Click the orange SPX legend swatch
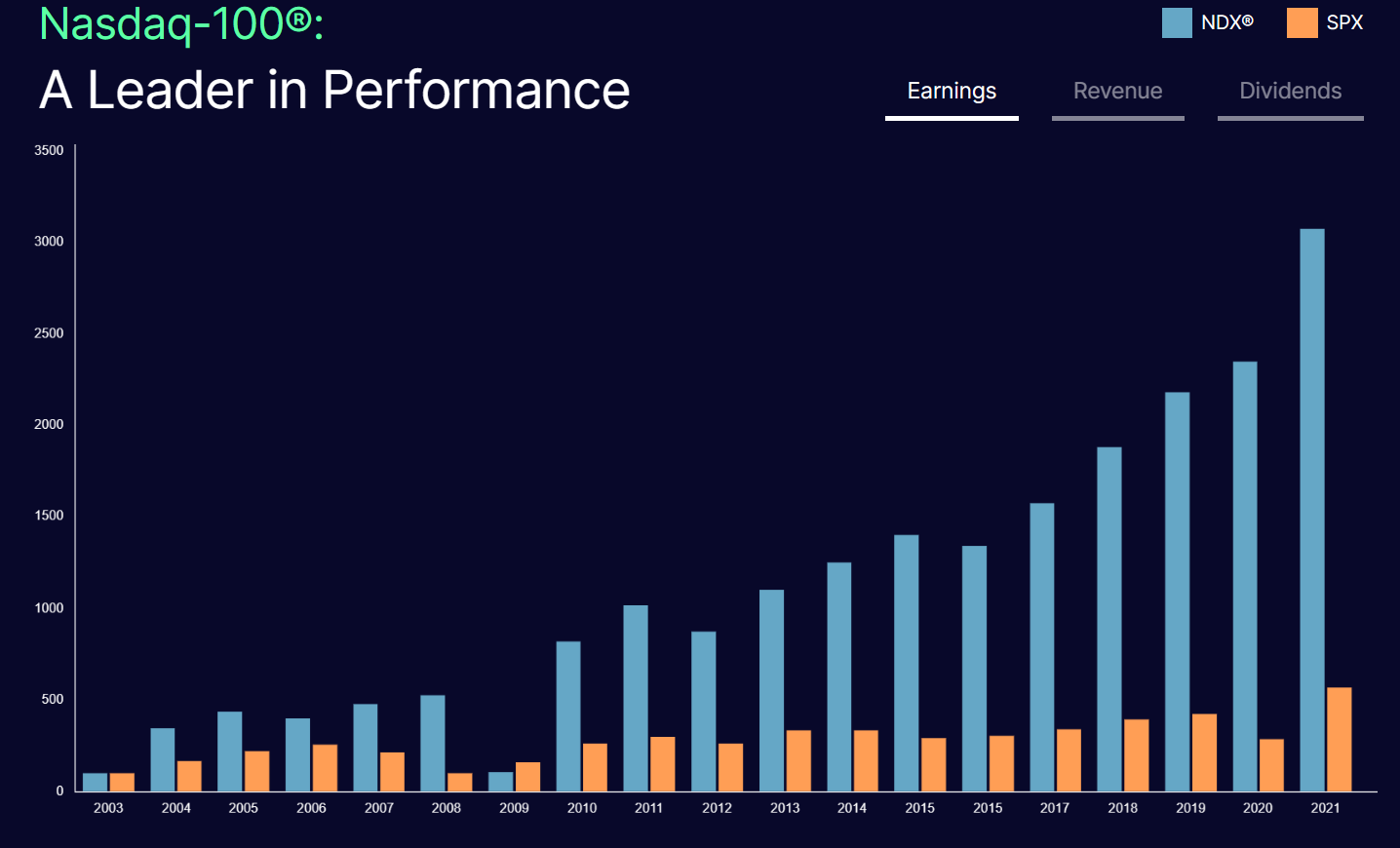 (x=1302, y=22)
